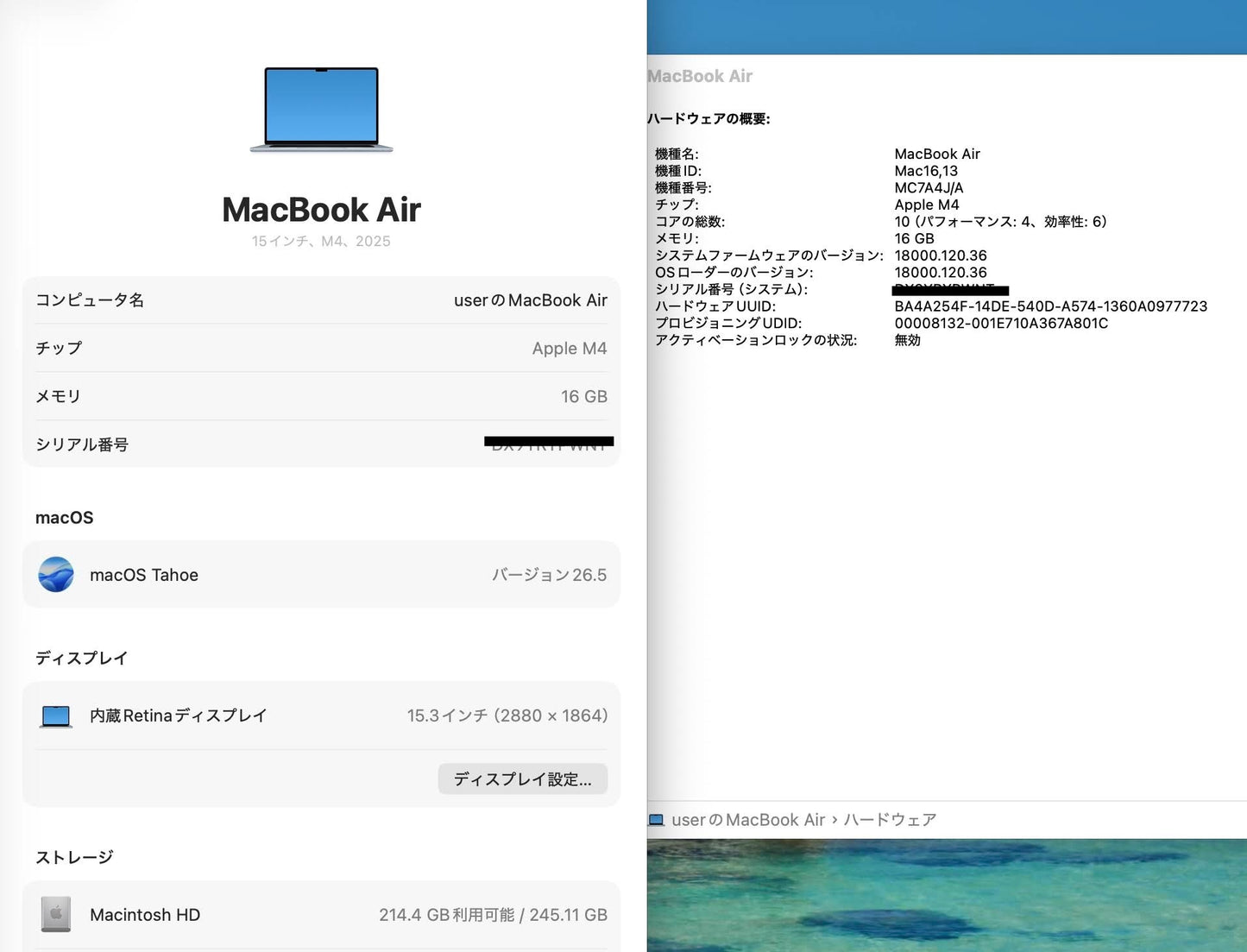
Task: Click the バージョン26.5 value
Action: pyautogui.click(x=550, y=575)
